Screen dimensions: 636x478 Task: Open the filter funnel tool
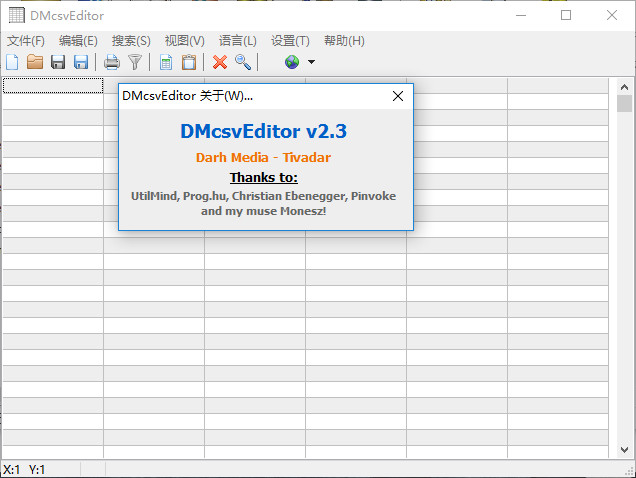tap(135, 62)
